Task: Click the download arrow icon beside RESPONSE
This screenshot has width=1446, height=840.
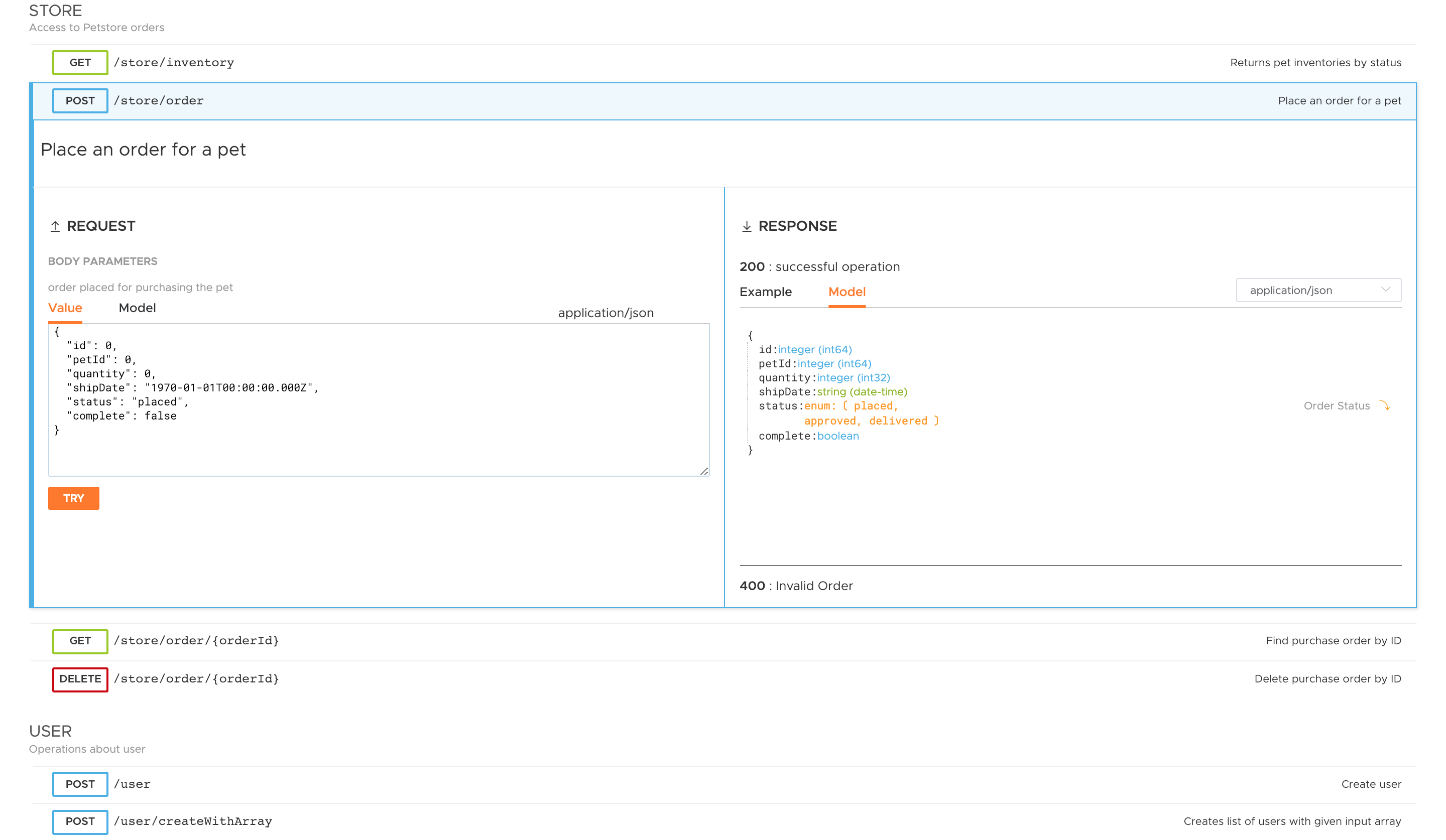Action: [747, 226]
